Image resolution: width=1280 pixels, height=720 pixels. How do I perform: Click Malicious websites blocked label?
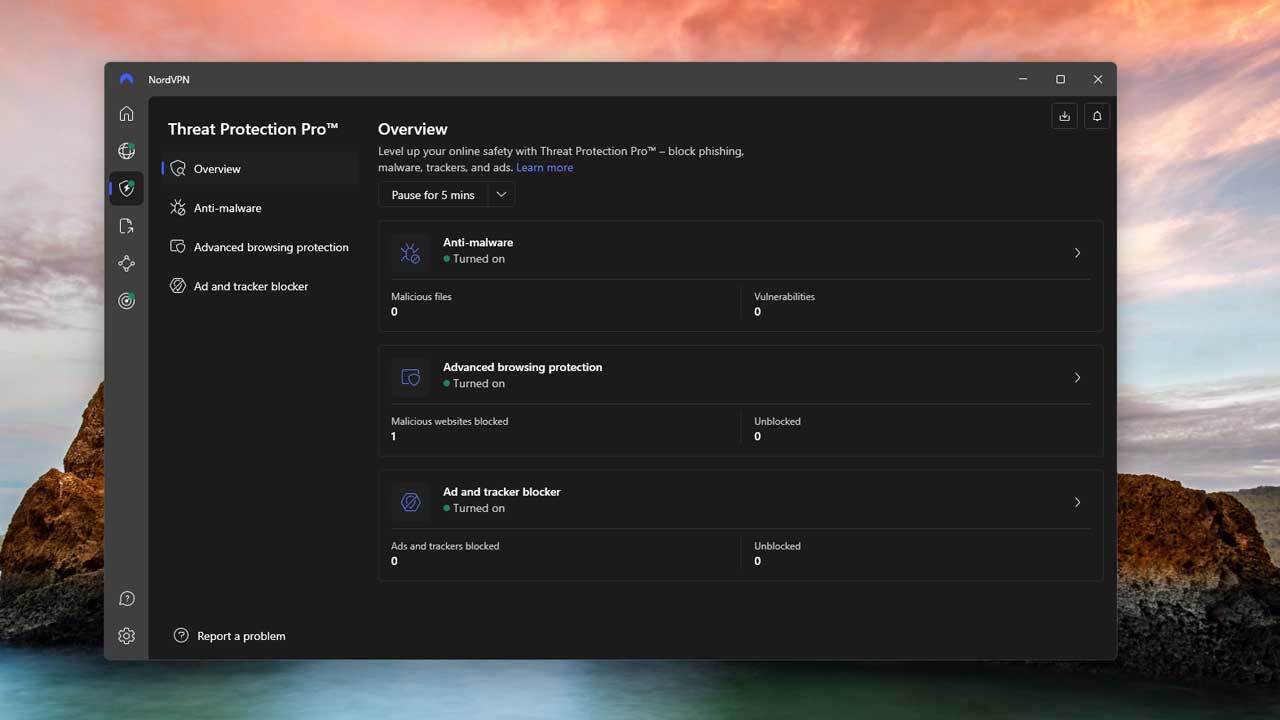point(449,422)
